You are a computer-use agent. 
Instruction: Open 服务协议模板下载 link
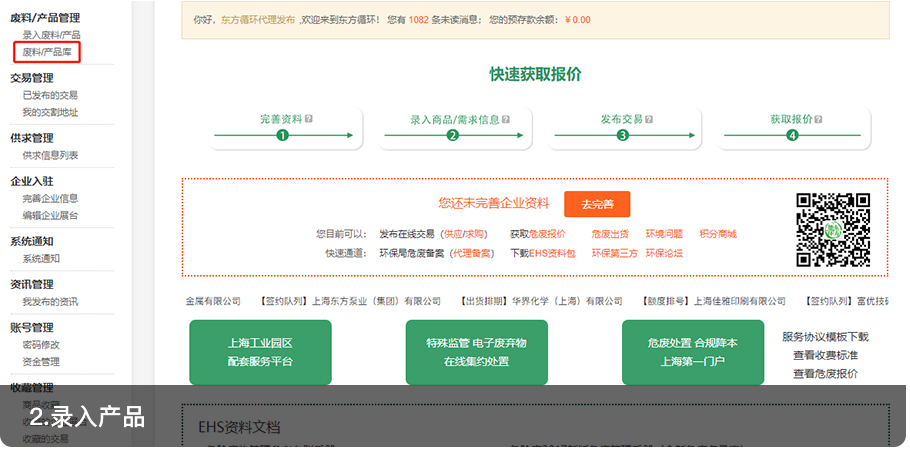(825, 337)
